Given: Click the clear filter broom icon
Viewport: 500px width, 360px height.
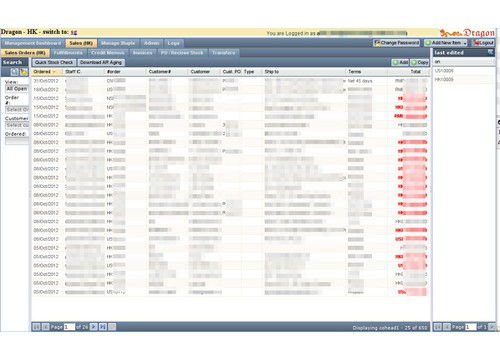Looking at the screenshot, I should tap(24, 72).
